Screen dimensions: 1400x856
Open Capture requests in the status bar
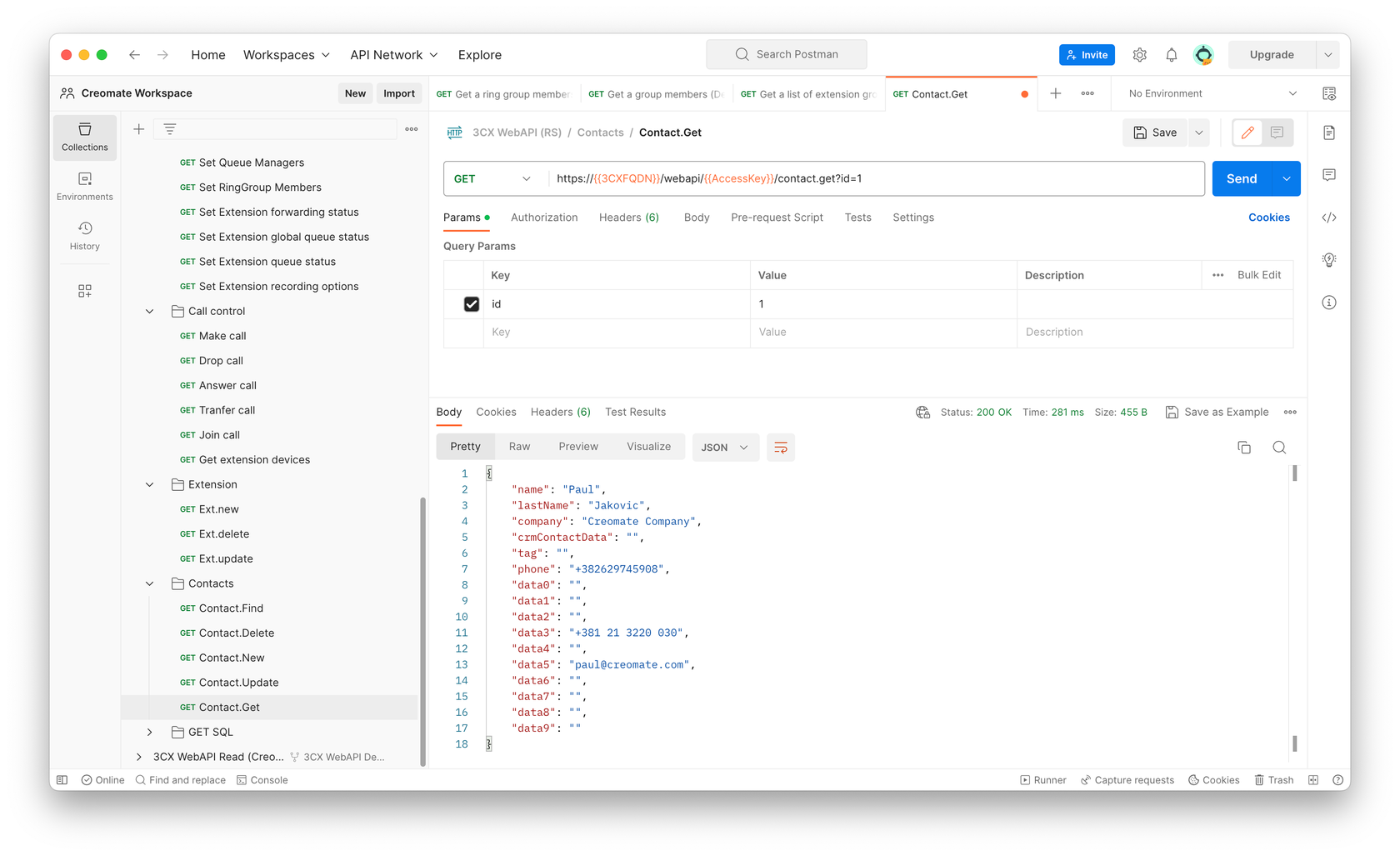tap(1127, 779)
